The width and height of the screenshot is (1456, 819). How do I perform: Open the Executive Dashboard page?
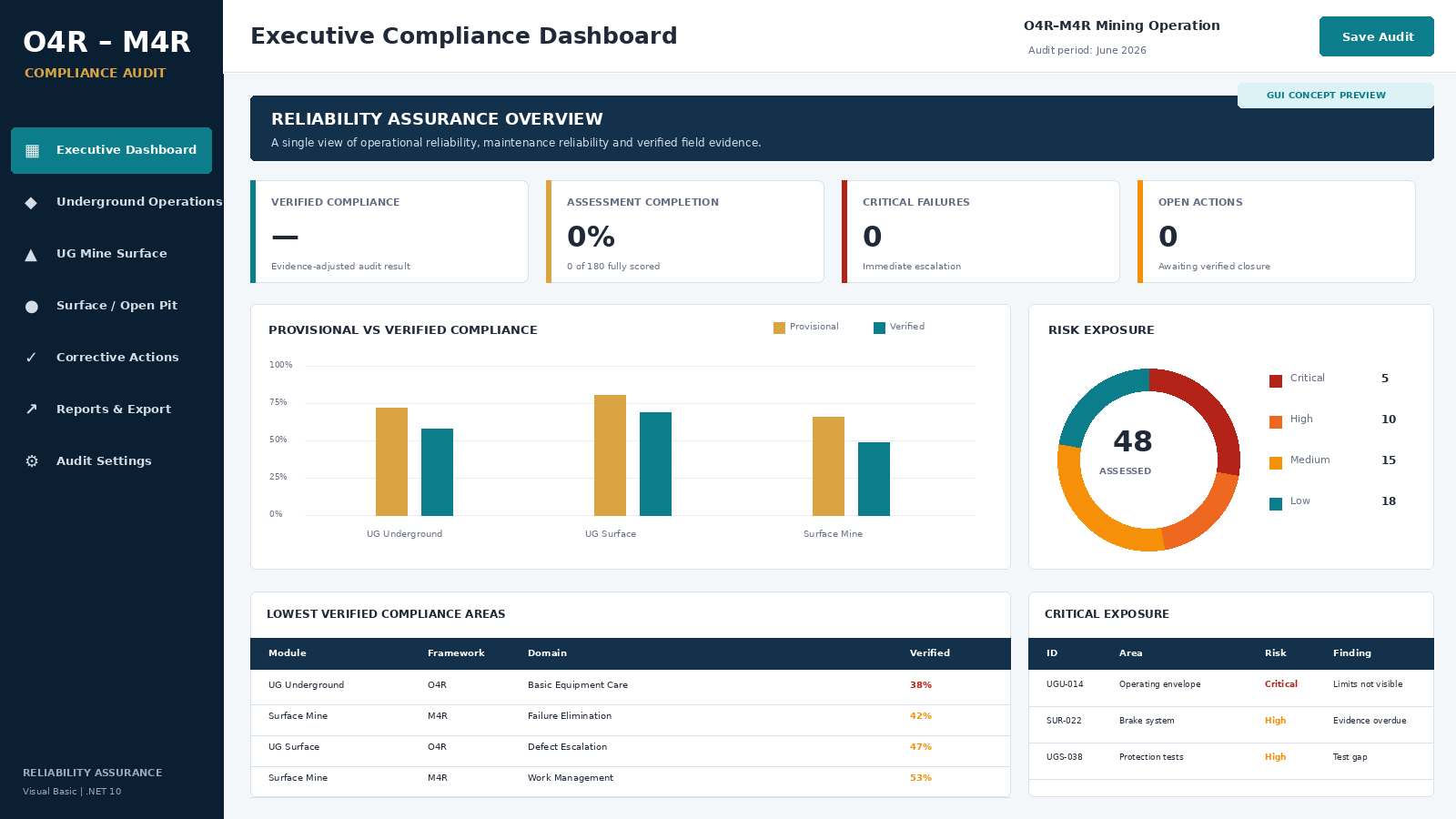coord(111,150)
